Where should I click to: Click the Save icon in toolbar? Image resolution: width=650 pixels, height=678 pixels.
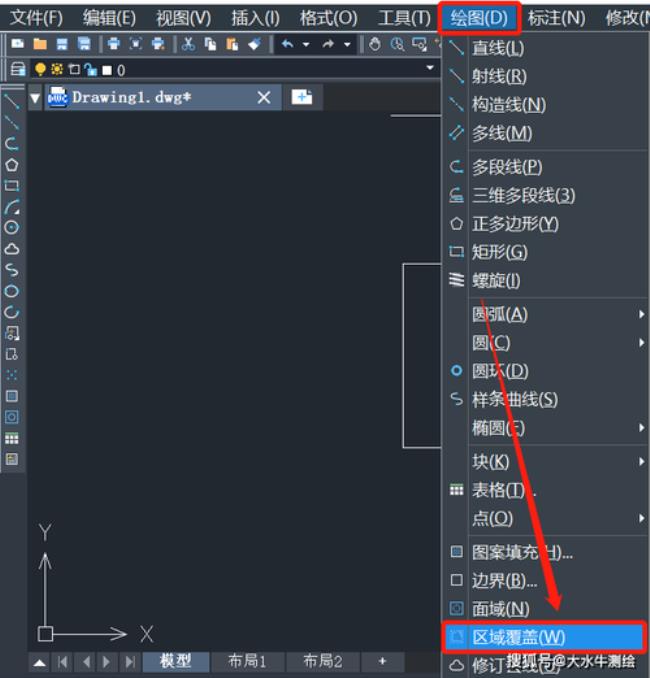click(x=62, y=44)
